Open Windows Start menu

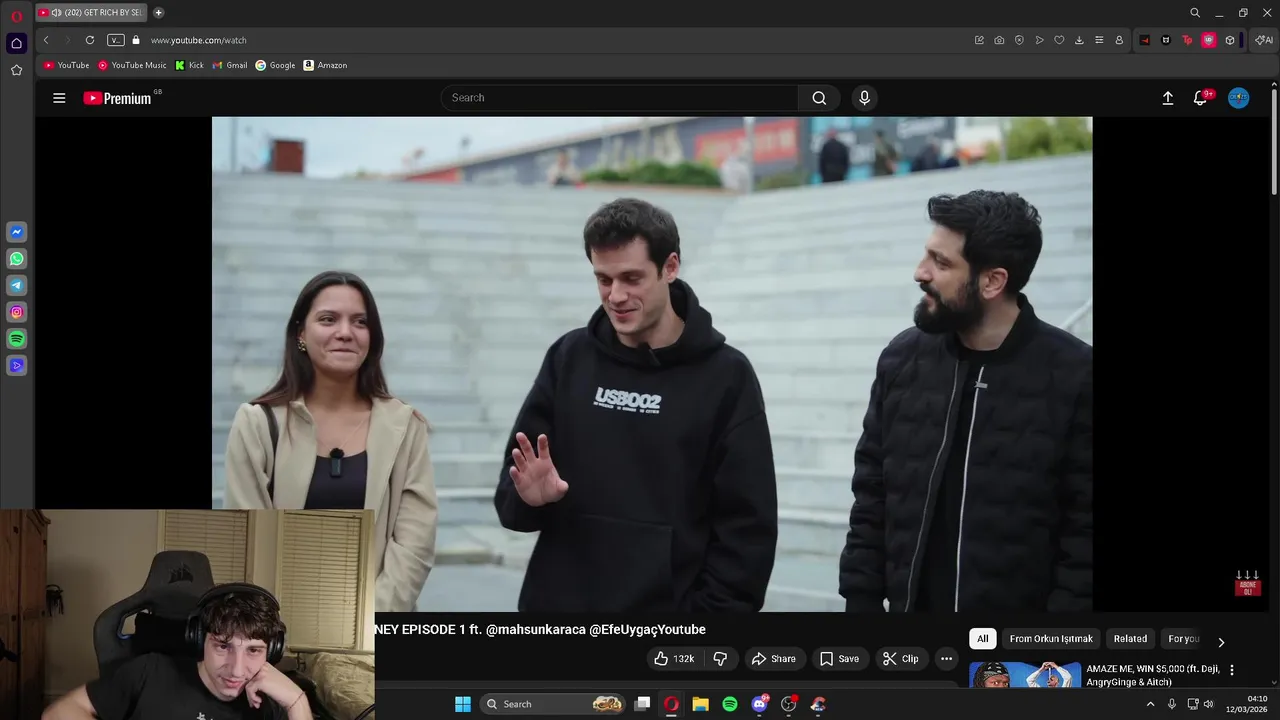(463, 704)
